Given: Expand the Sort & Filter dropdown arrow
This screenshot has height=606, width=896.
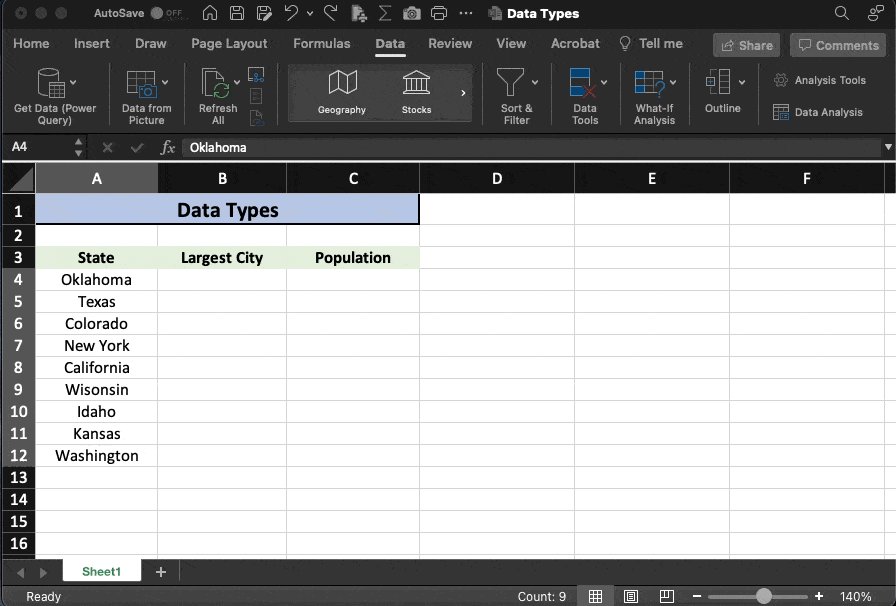Looking at the screenshot, I should tap(535, 82).
